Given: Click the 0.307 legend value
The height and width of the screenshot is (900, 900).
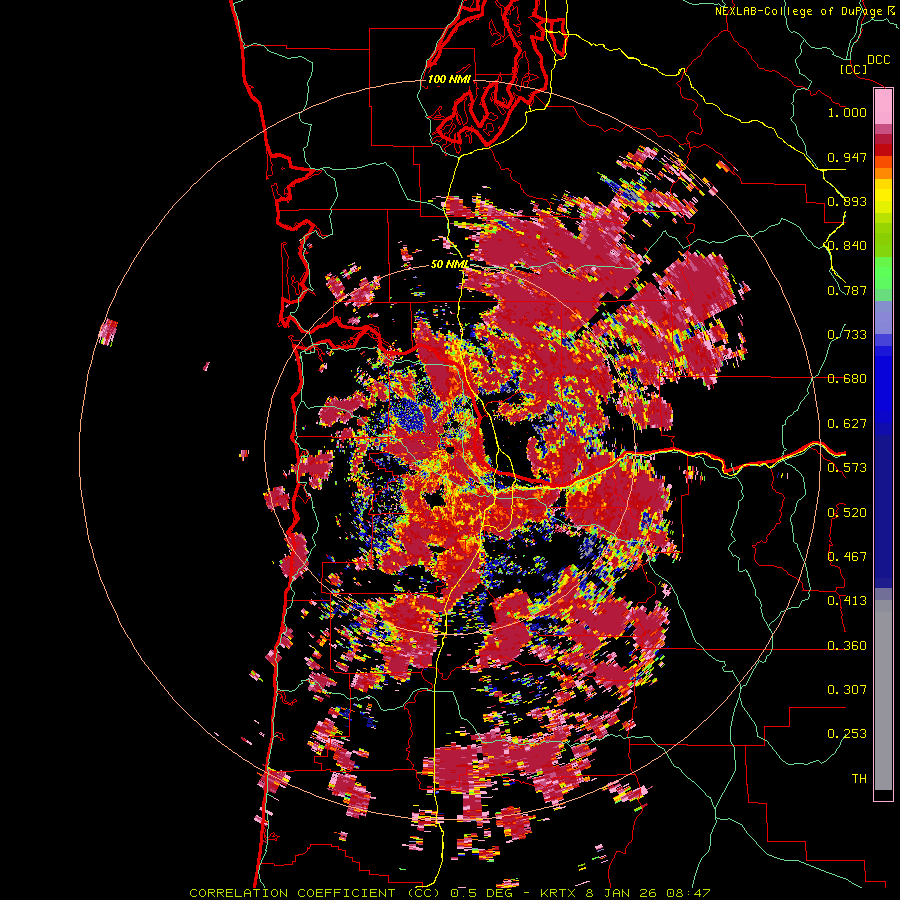Looking at the screenshot, I should (847, 690).
